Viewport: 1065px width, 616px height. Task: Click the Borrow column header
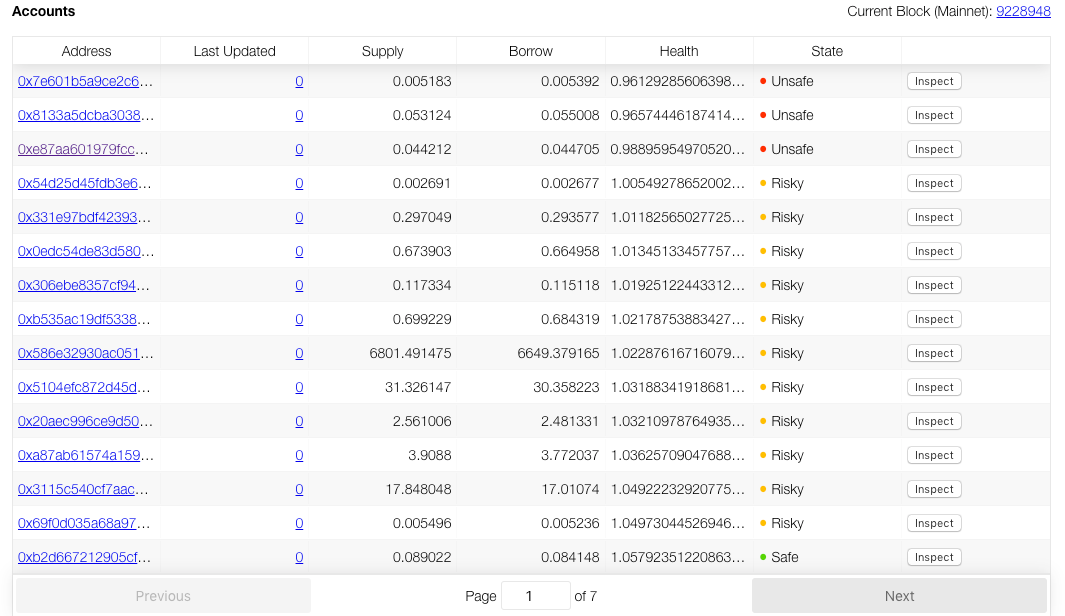click(530, 51)
